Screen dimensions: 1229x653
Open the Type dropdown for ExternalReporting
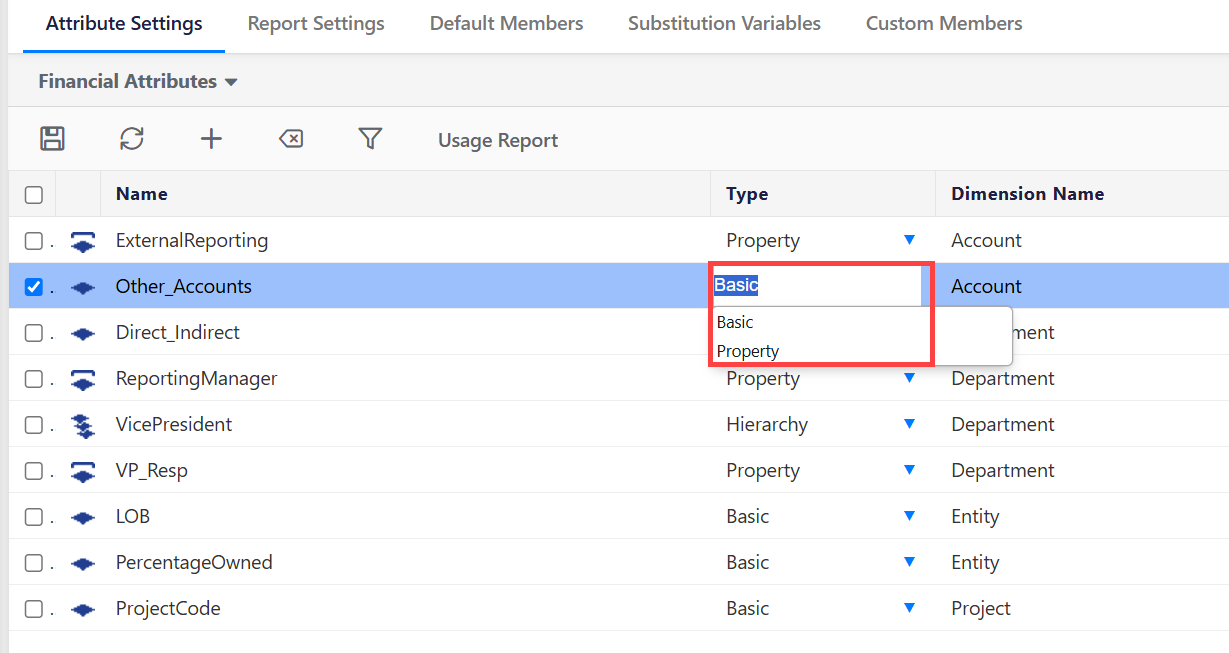tap(909, 240)
